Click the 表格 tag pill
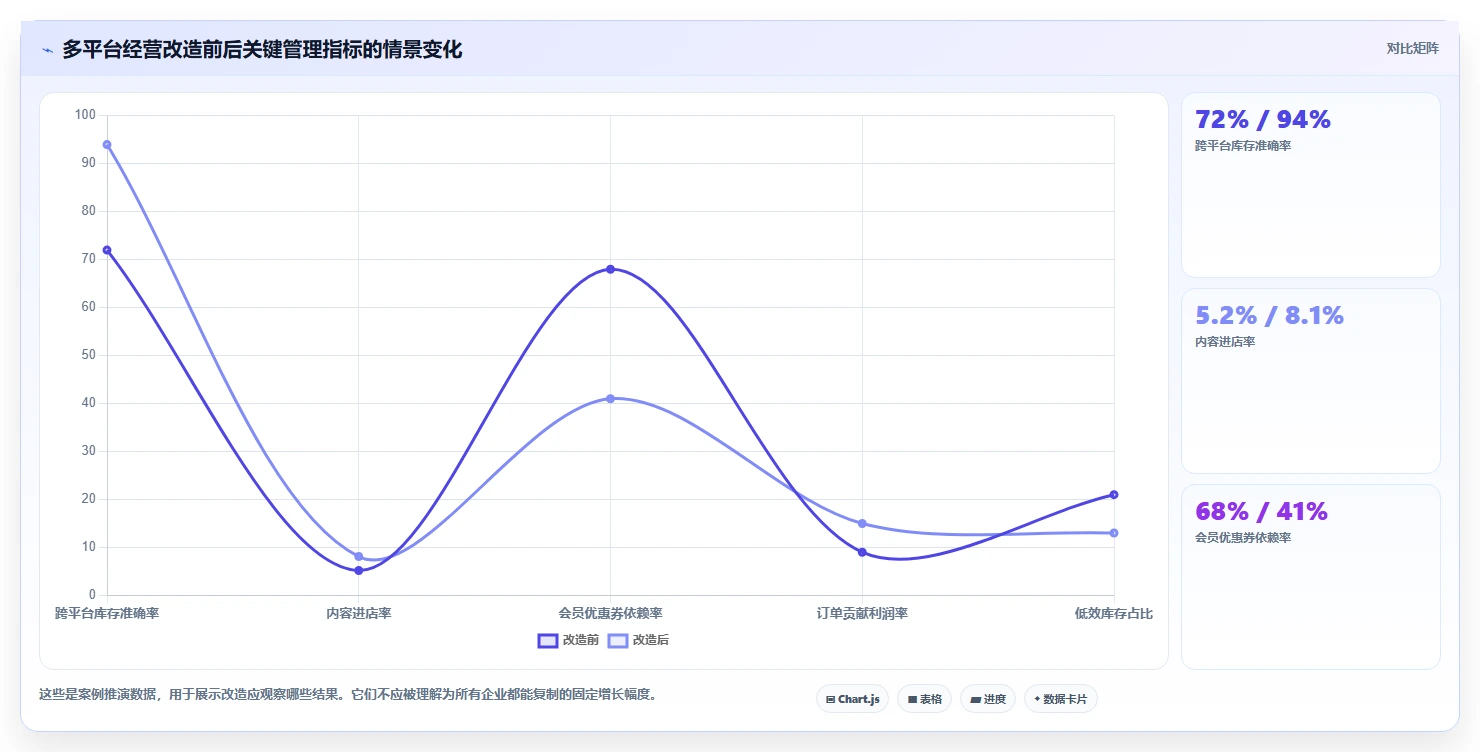1480x752 pixels. [924, 699]
